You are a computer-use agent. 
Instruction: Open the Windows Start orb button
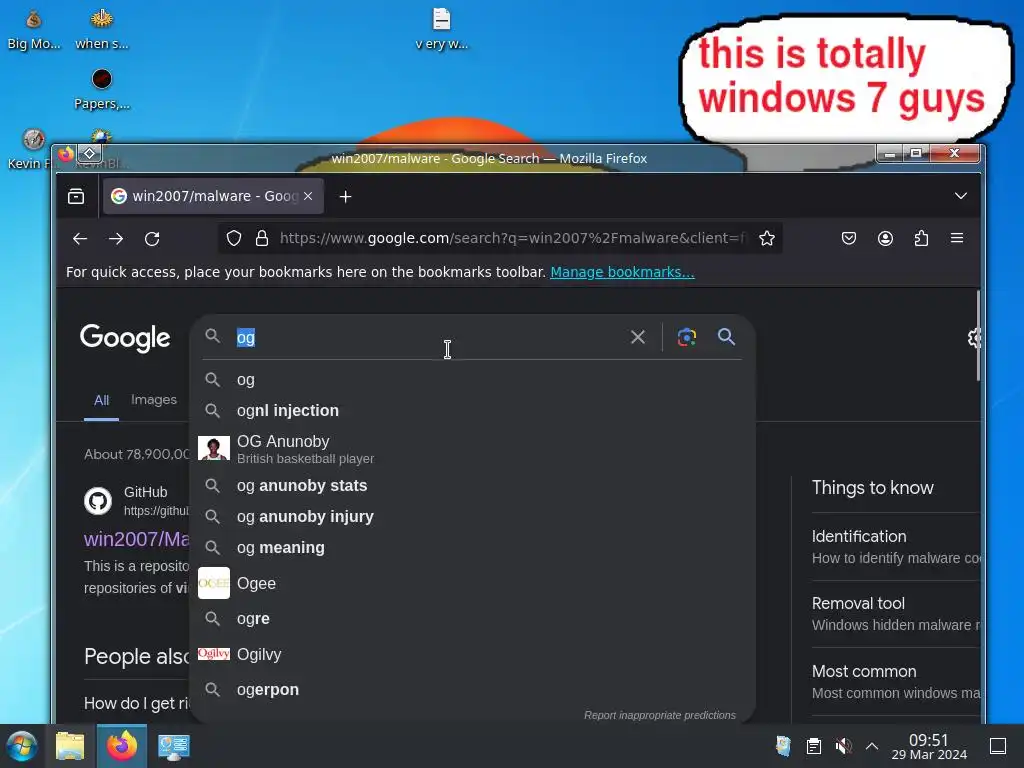[22, 746]
